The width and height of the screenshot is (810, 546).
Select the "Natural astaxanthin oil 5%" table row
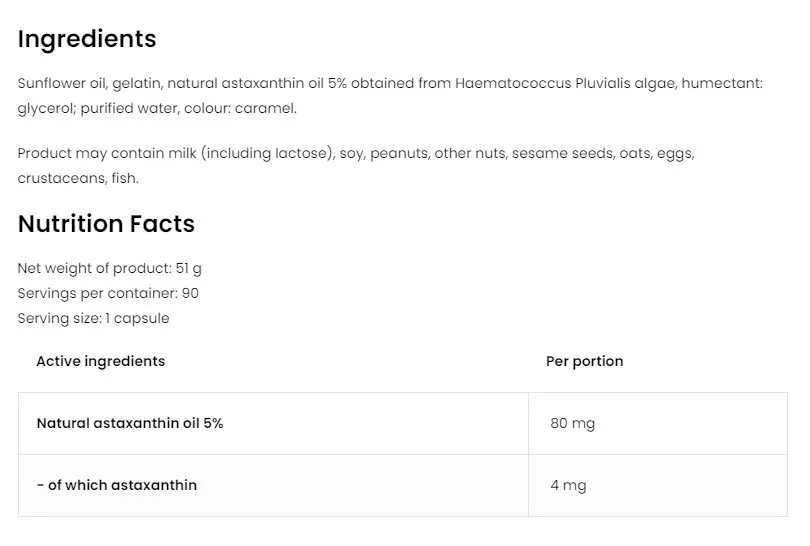point(130,423)
